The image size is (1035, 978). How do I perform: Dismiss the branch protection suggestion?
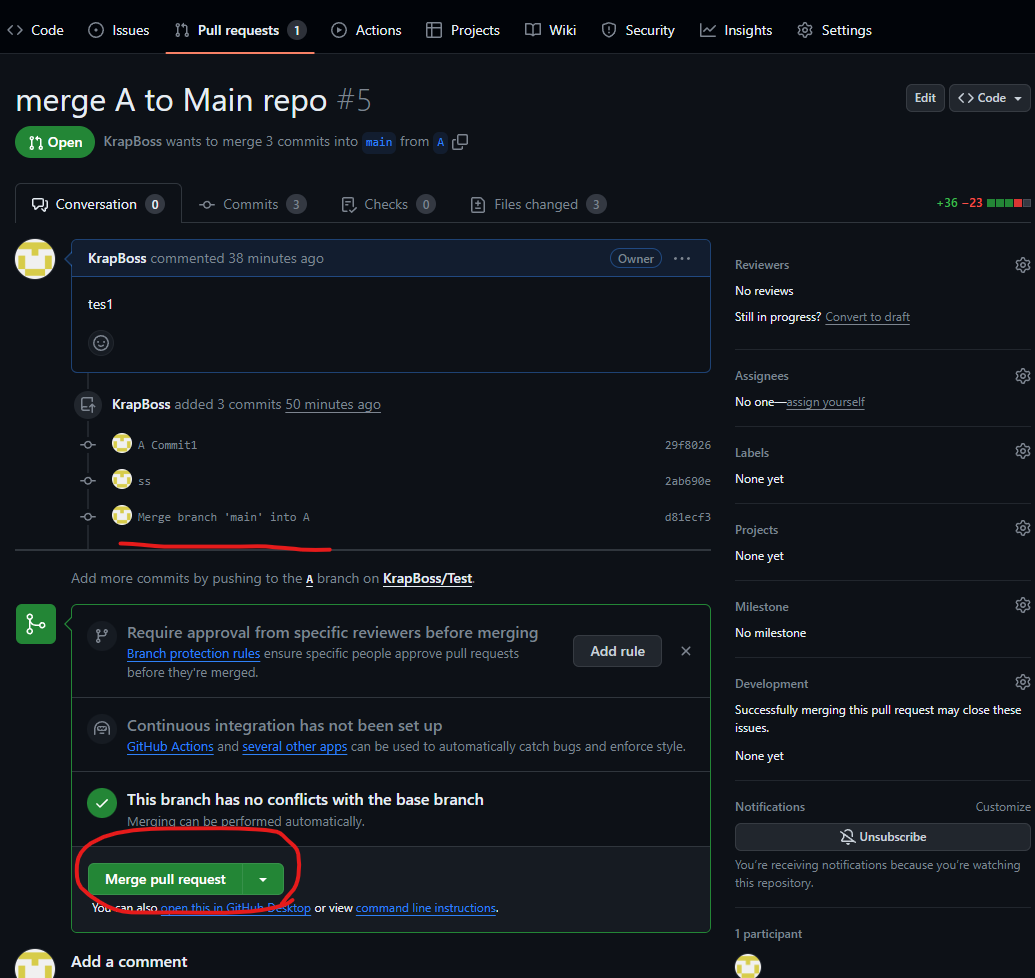(x=686, y=651)
